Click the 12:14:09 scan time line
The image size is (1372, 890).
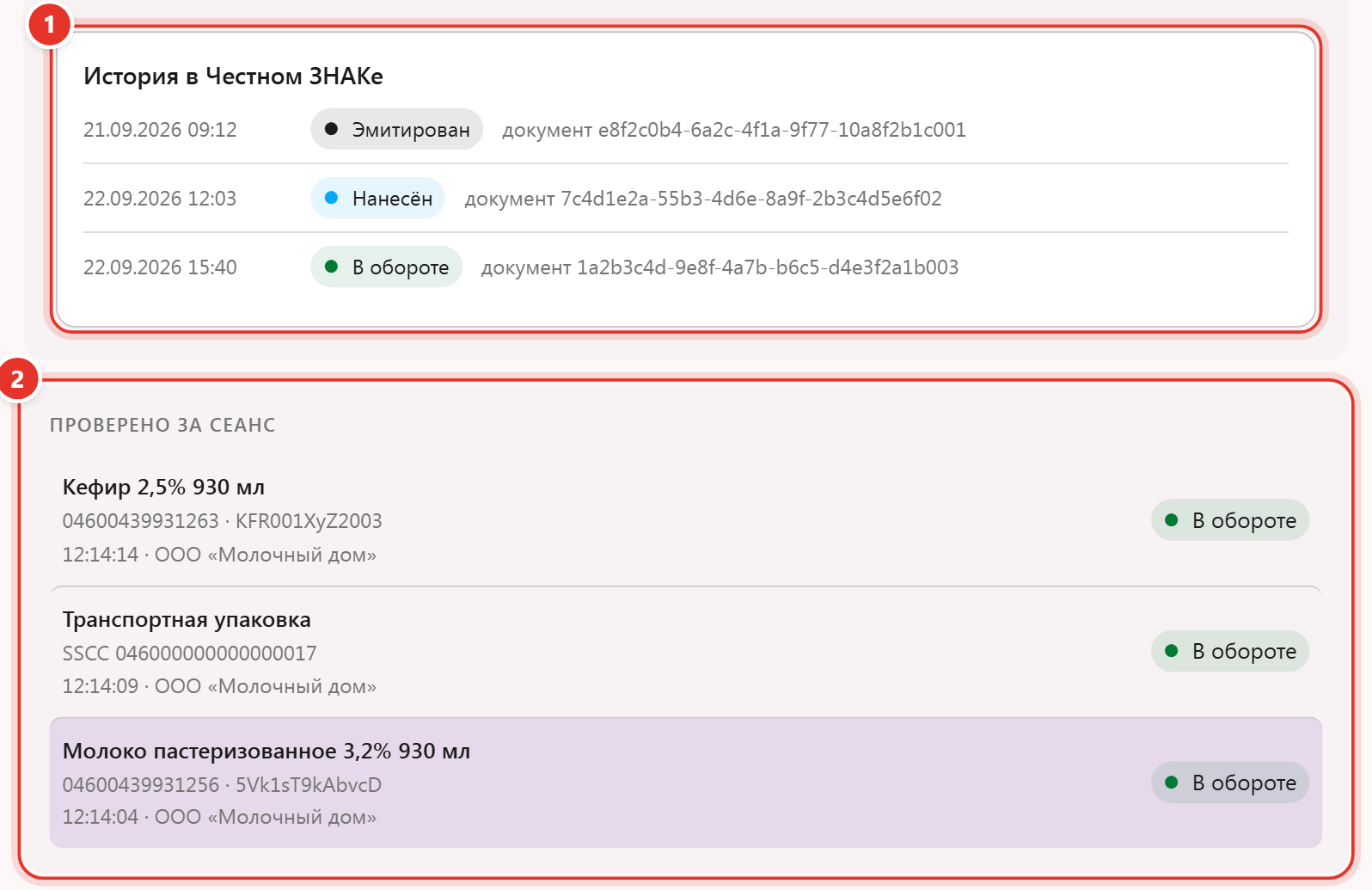click(219, 686)
